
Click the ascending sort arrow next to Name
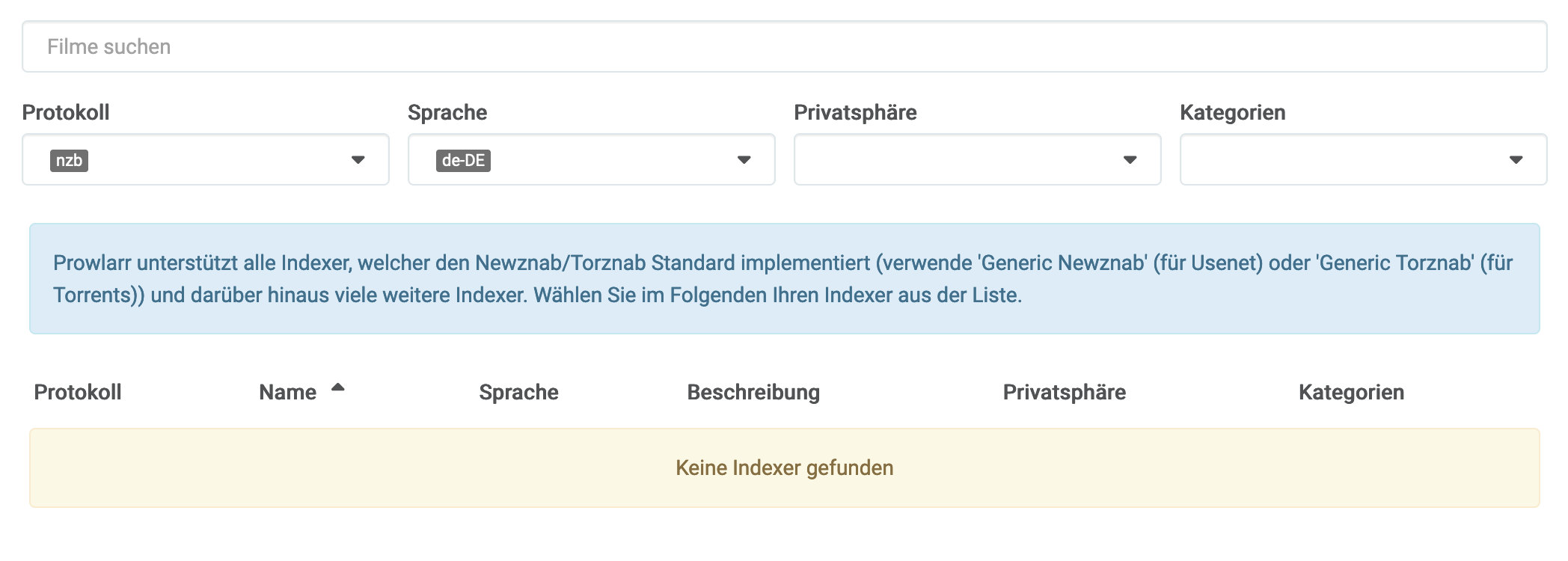click(338, 387)
